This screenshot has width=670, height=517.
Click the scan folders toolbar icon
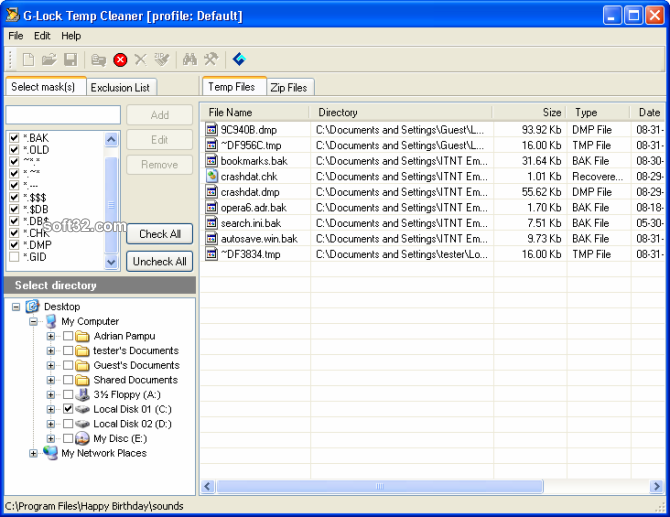tap(99, 60)
